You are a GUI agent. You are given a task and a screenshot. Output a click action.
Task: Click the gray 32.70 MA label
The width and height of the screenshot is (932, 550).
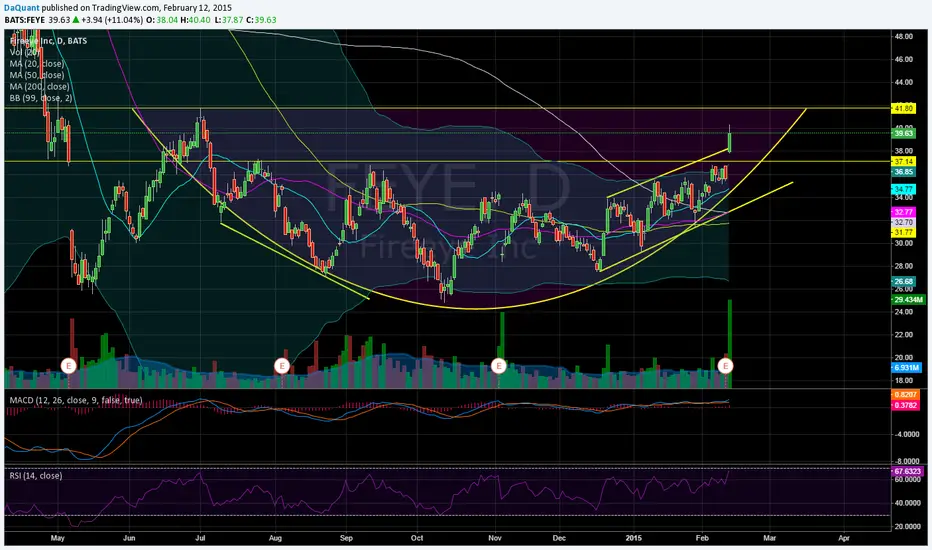pyautogui.click(x=903, y=222)
